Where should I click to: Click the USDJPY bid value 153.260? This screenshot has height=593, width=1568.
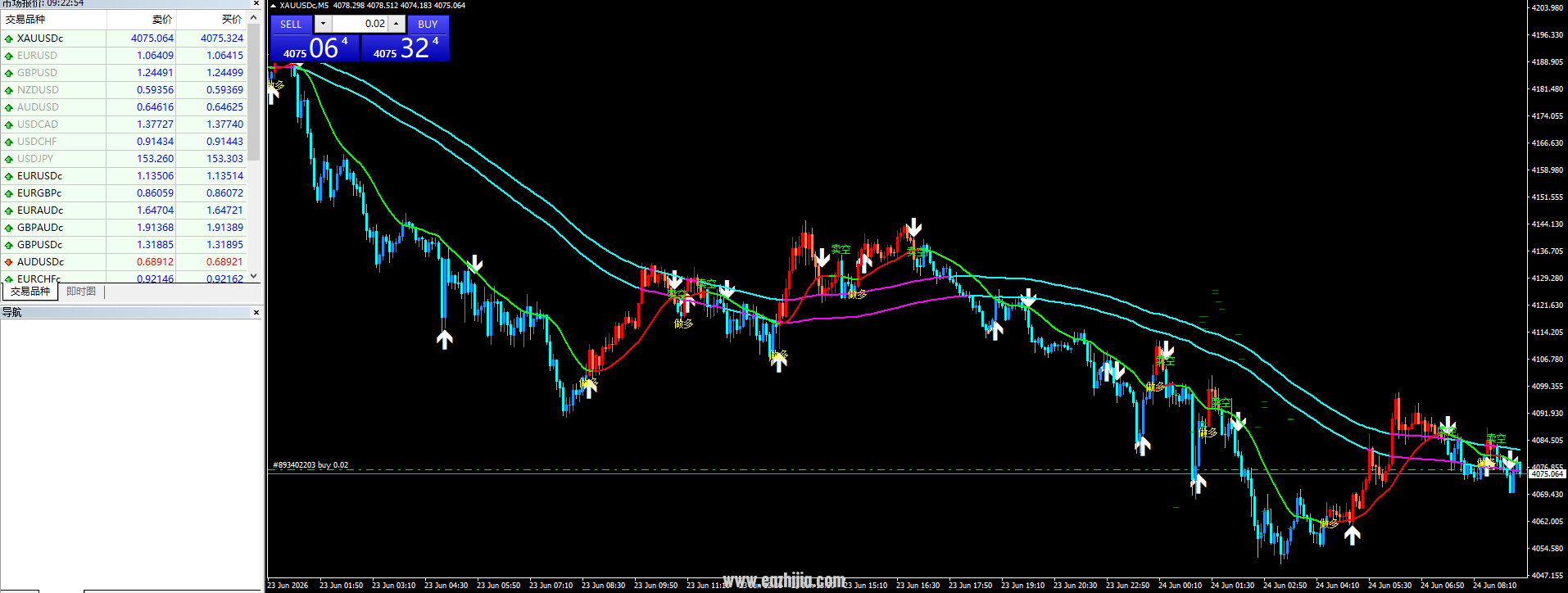[156, 159]
